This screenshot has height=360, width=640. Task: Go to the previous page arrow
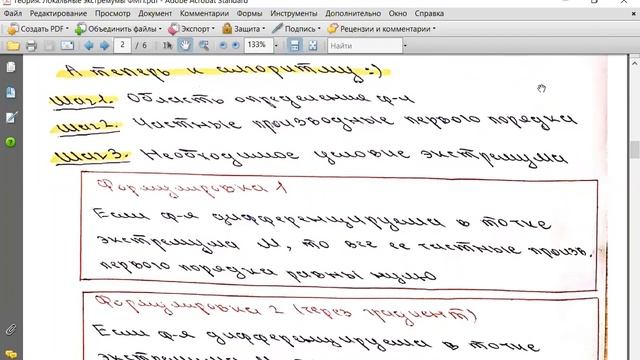[x=89, y=45]
